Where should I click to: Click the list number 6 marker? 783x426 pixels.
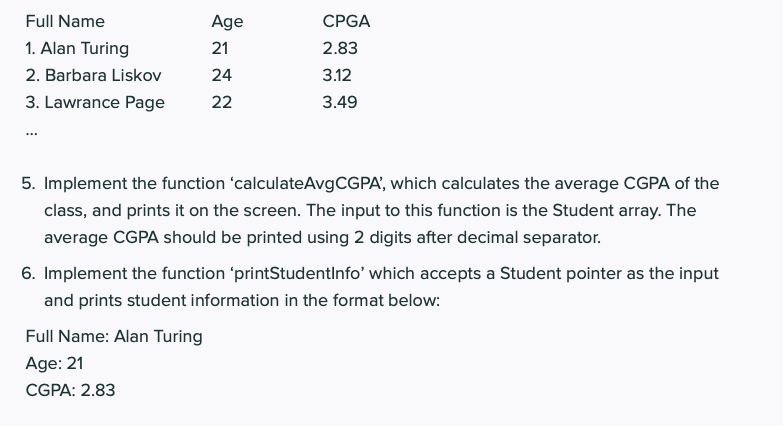[x=28, y=274]
